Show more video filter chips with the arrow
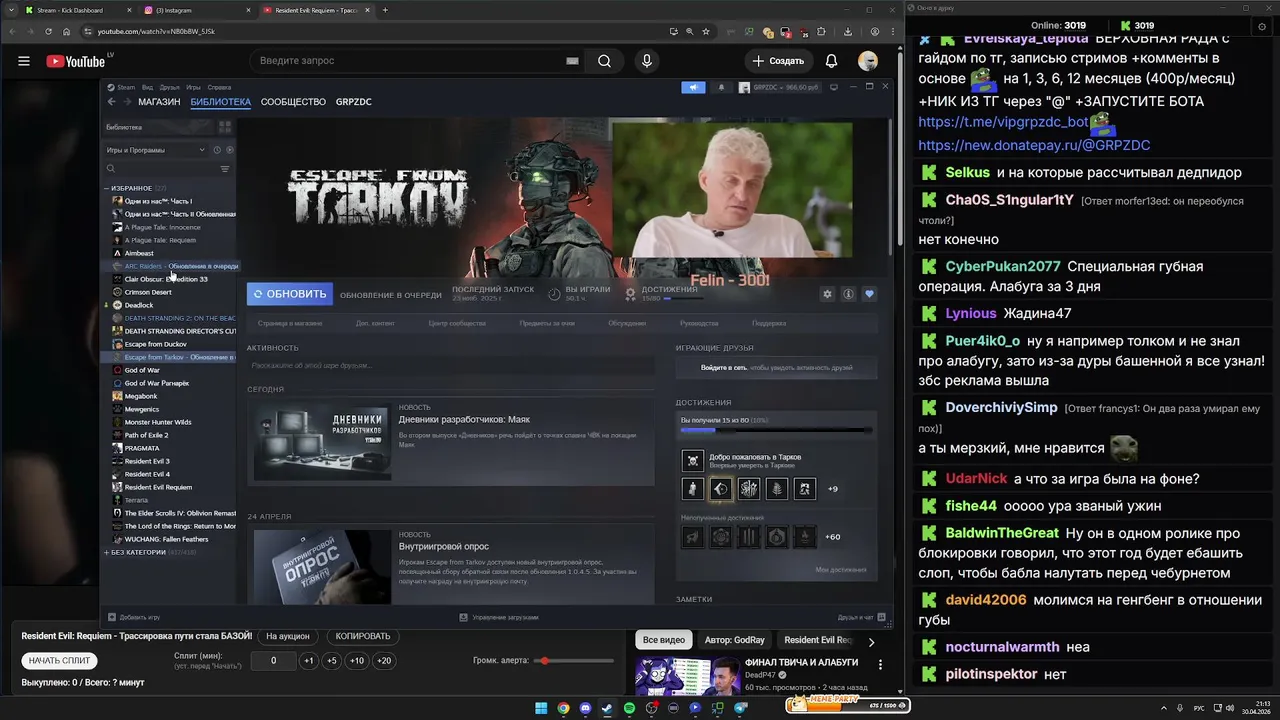 [871, 641]
